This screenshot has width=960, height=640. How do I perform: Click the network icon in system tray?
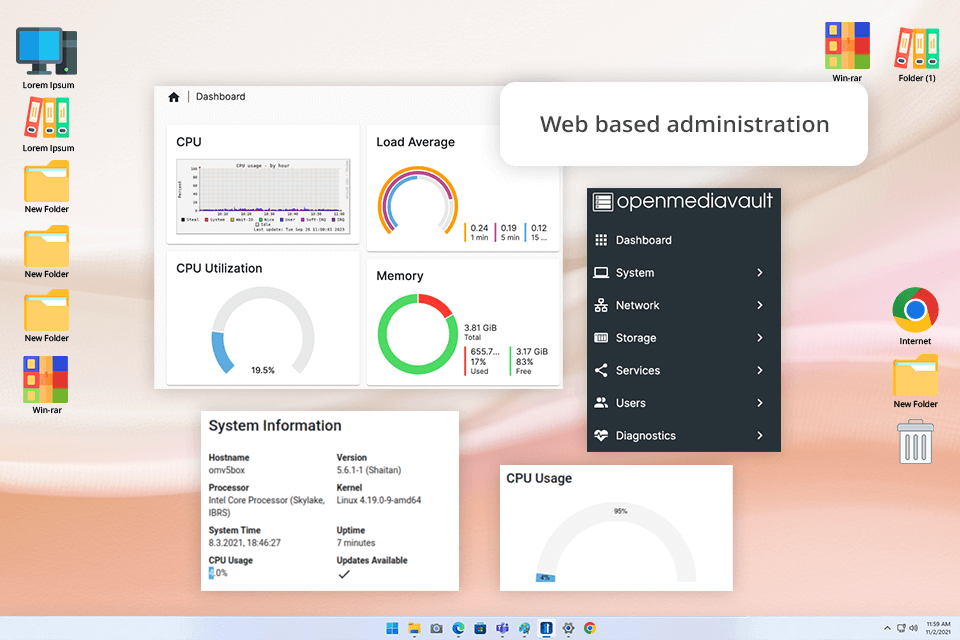coord(901,628)
